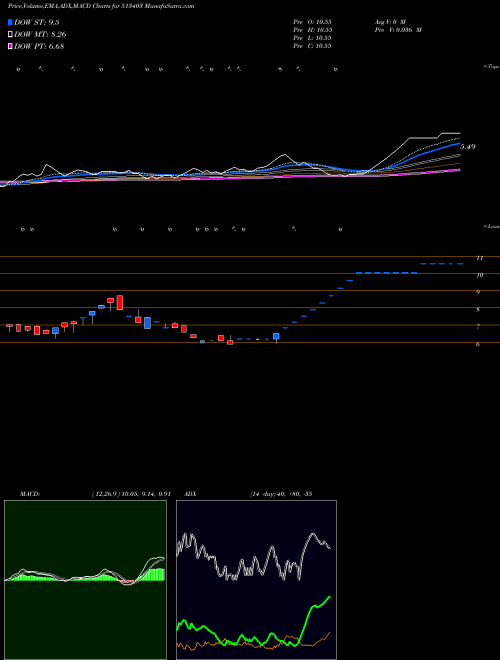The image size is (500, 660).
Task: Open the ADX indicator chart panel
Action: click(x=256, y=580)
